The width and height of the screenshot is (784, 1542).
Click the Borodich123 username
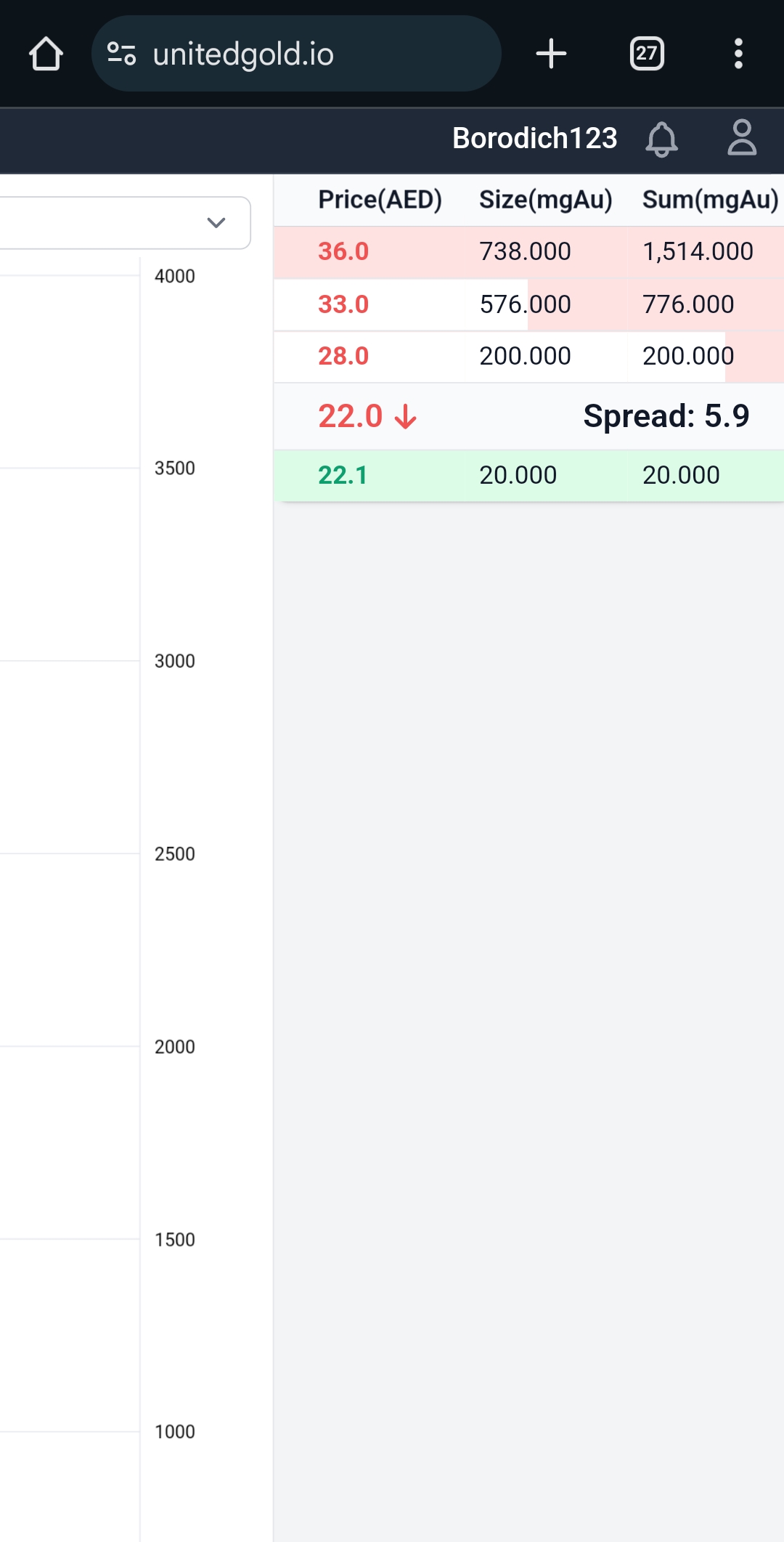534,138
